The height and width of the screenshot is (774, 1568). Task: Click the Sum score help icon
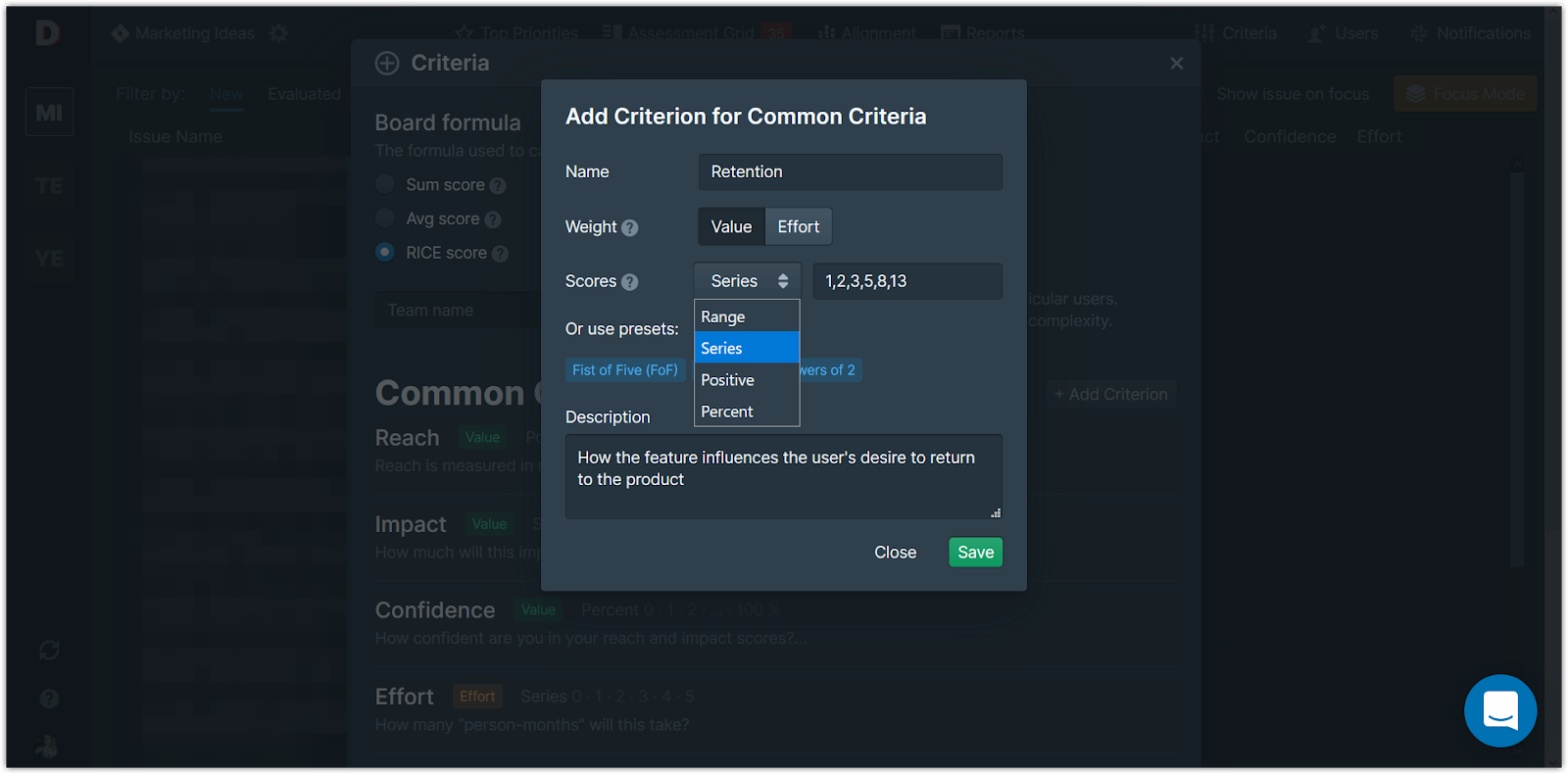498,185
